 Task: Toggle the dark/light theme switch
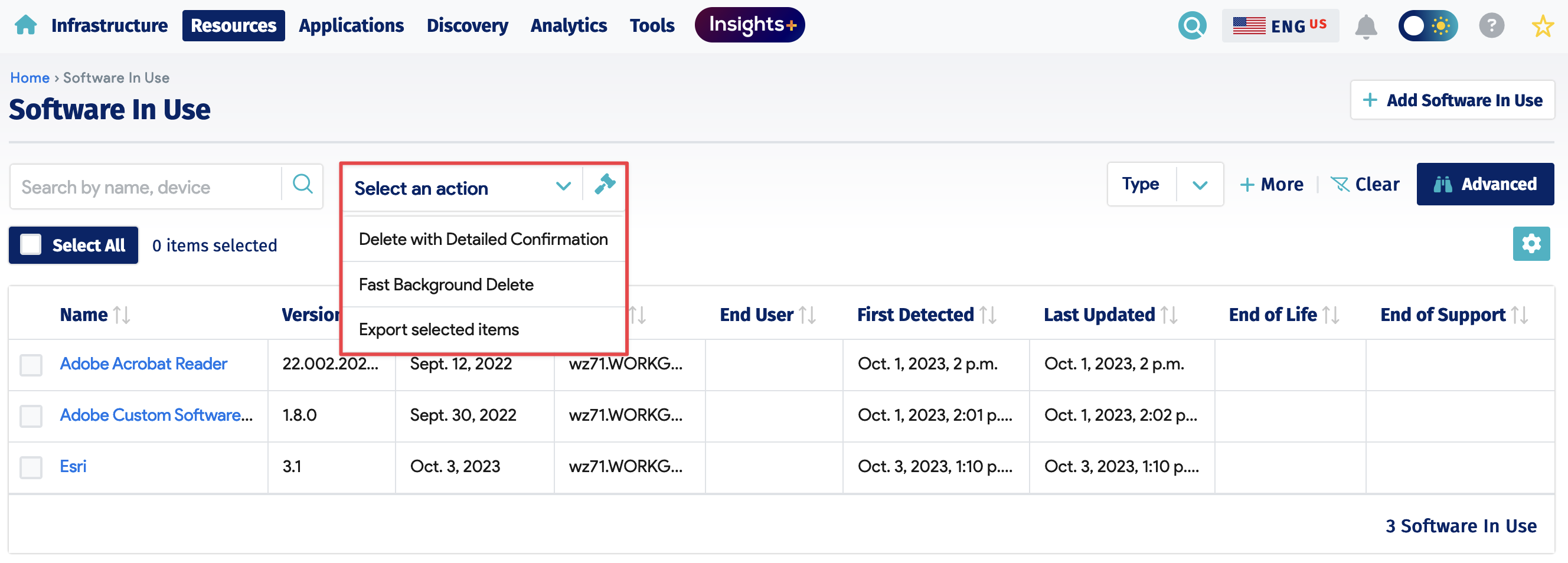[1427, 26]
